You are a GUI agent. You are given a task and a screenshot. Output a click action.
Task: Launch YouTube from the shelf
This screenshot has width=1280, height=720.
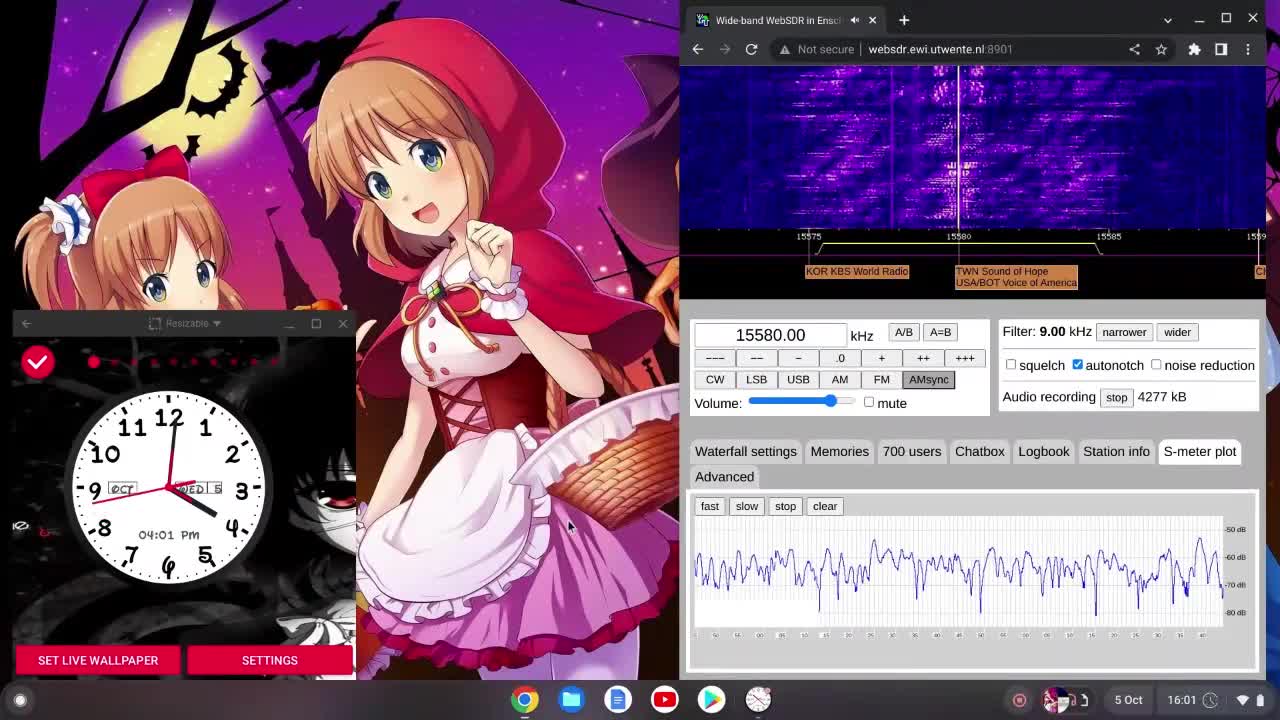click(x=664, y=699)
